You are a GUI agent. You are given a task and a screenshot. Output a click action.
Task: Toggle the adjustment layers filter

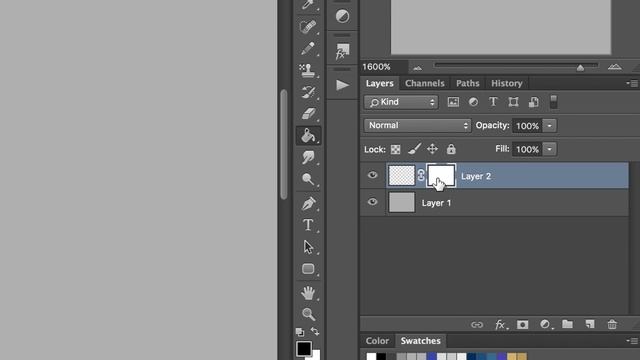473,102
